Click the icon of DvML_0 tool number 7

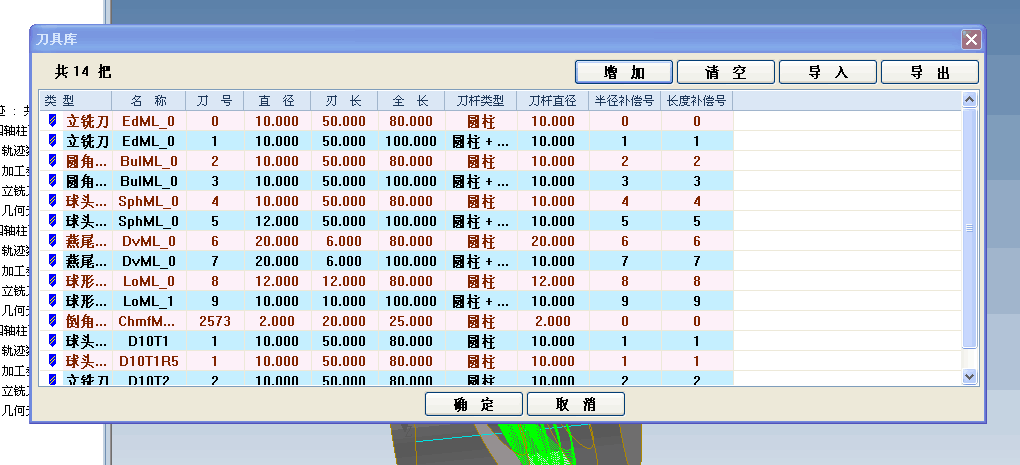(53, 261)
